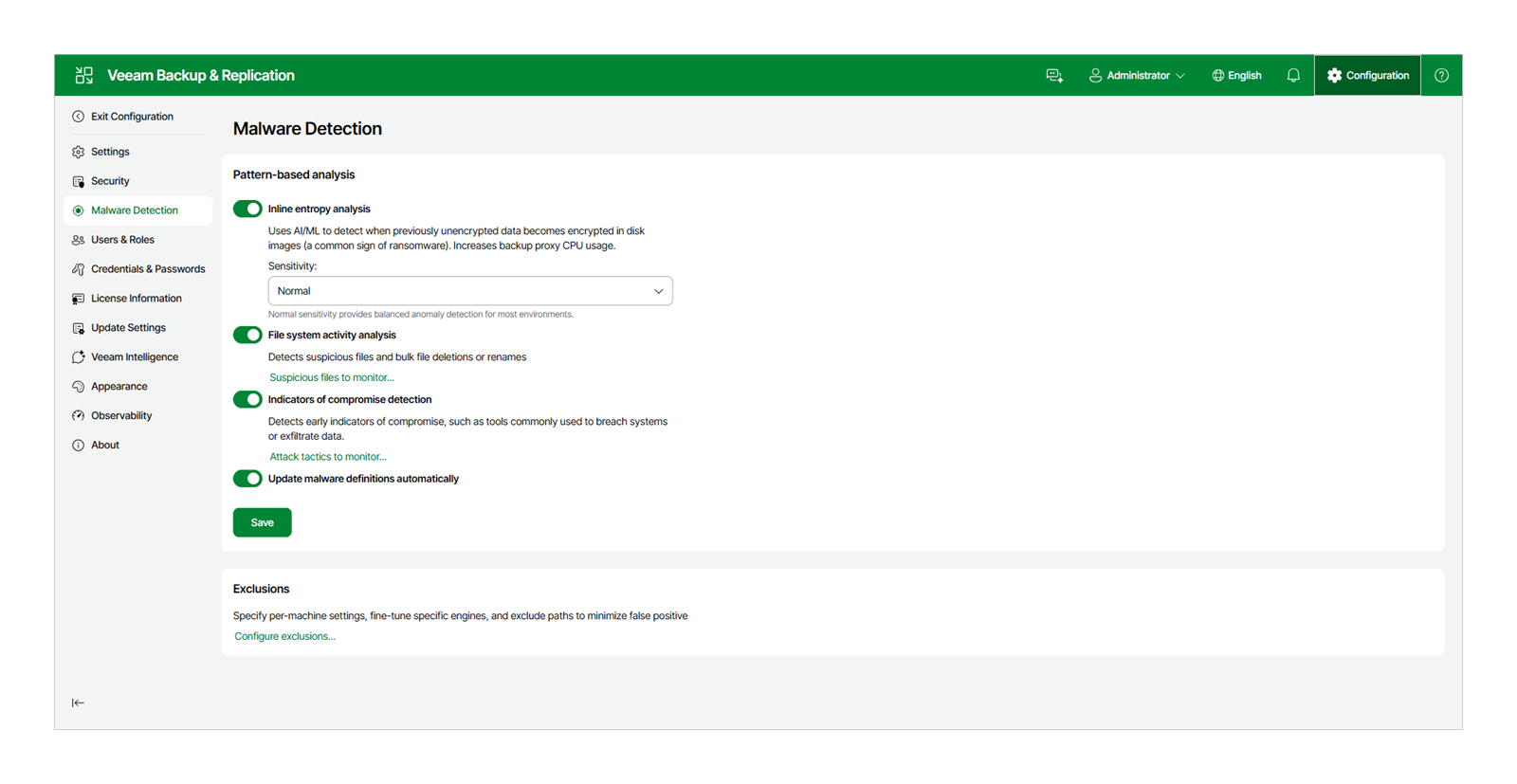Open the About page
Viewport: 1517px width, 784px height.
point(137,446)
